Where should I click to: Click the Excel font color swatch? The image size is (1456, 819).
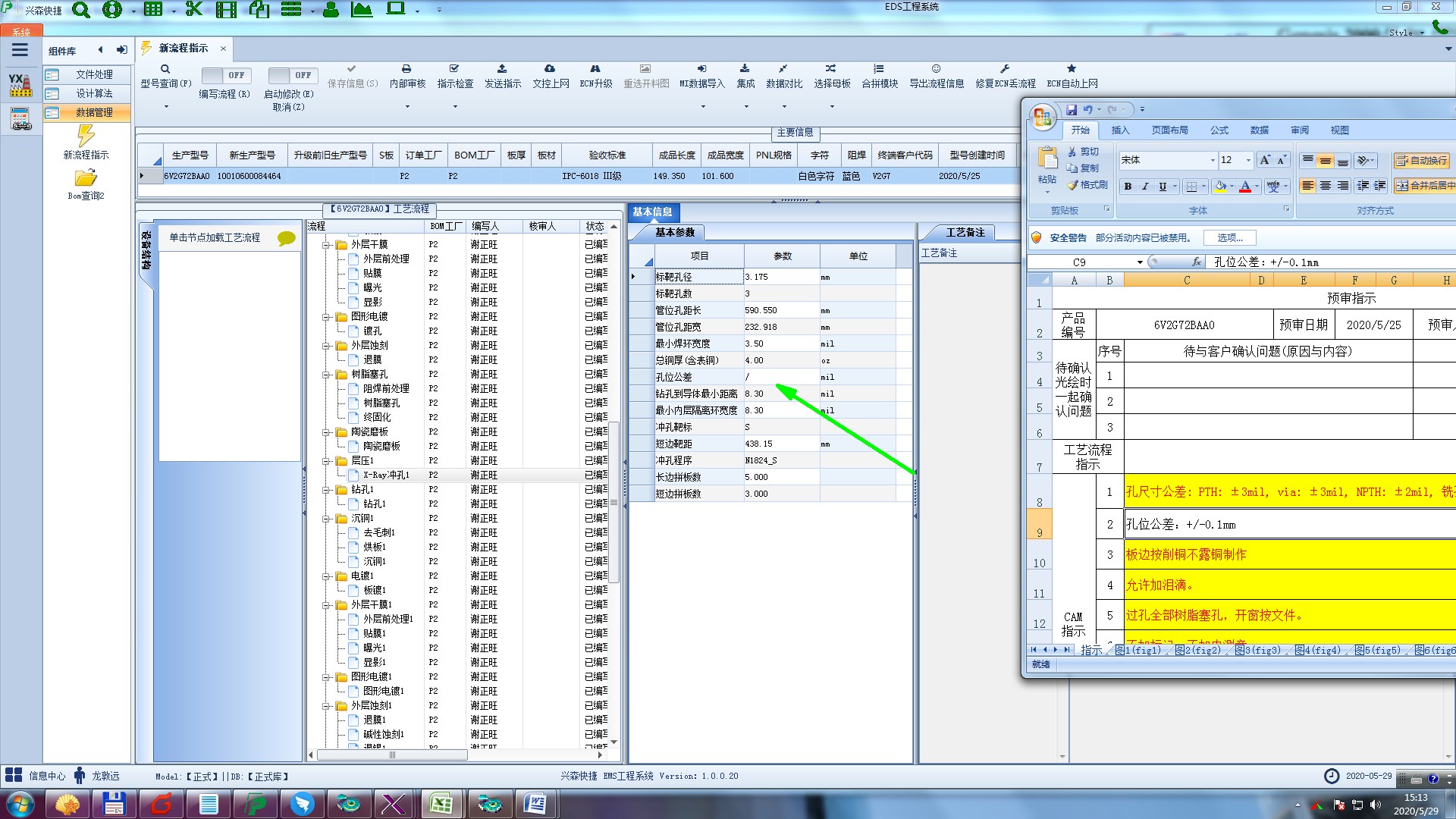tap(1244, 187)
